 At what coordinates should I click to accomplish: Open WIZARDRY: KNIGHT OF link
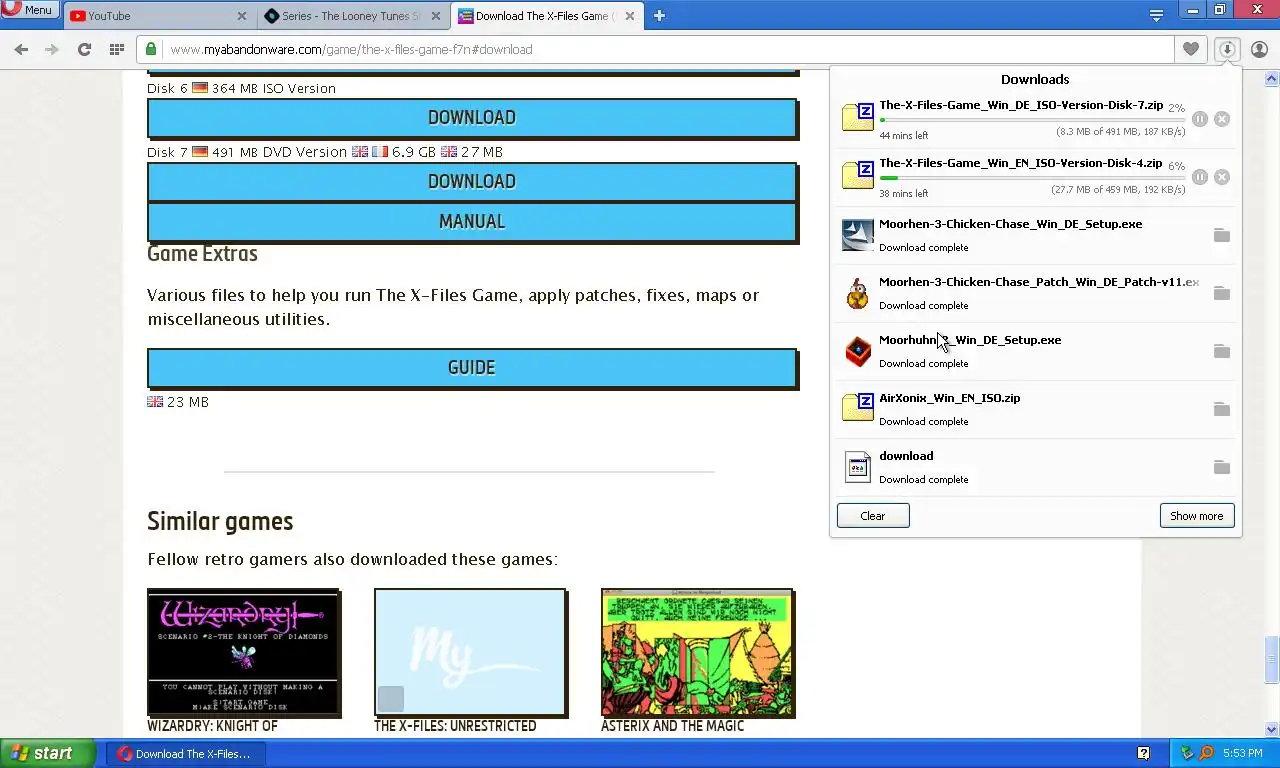(212, 726)
